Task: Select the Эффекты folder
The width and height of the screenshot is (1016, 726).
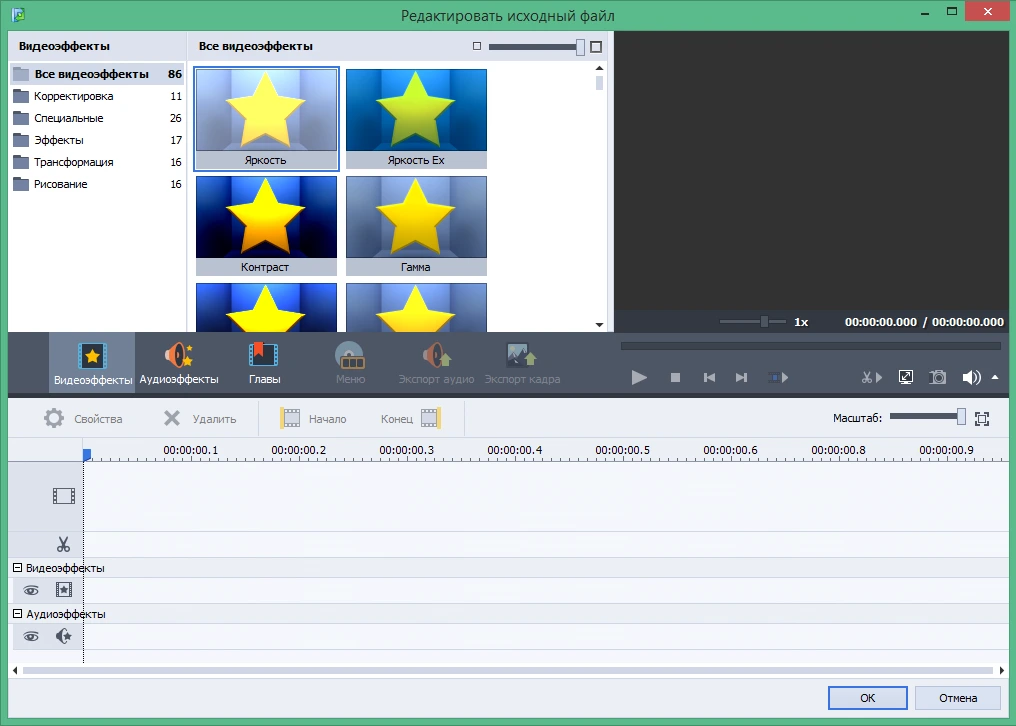Action: 97,140
